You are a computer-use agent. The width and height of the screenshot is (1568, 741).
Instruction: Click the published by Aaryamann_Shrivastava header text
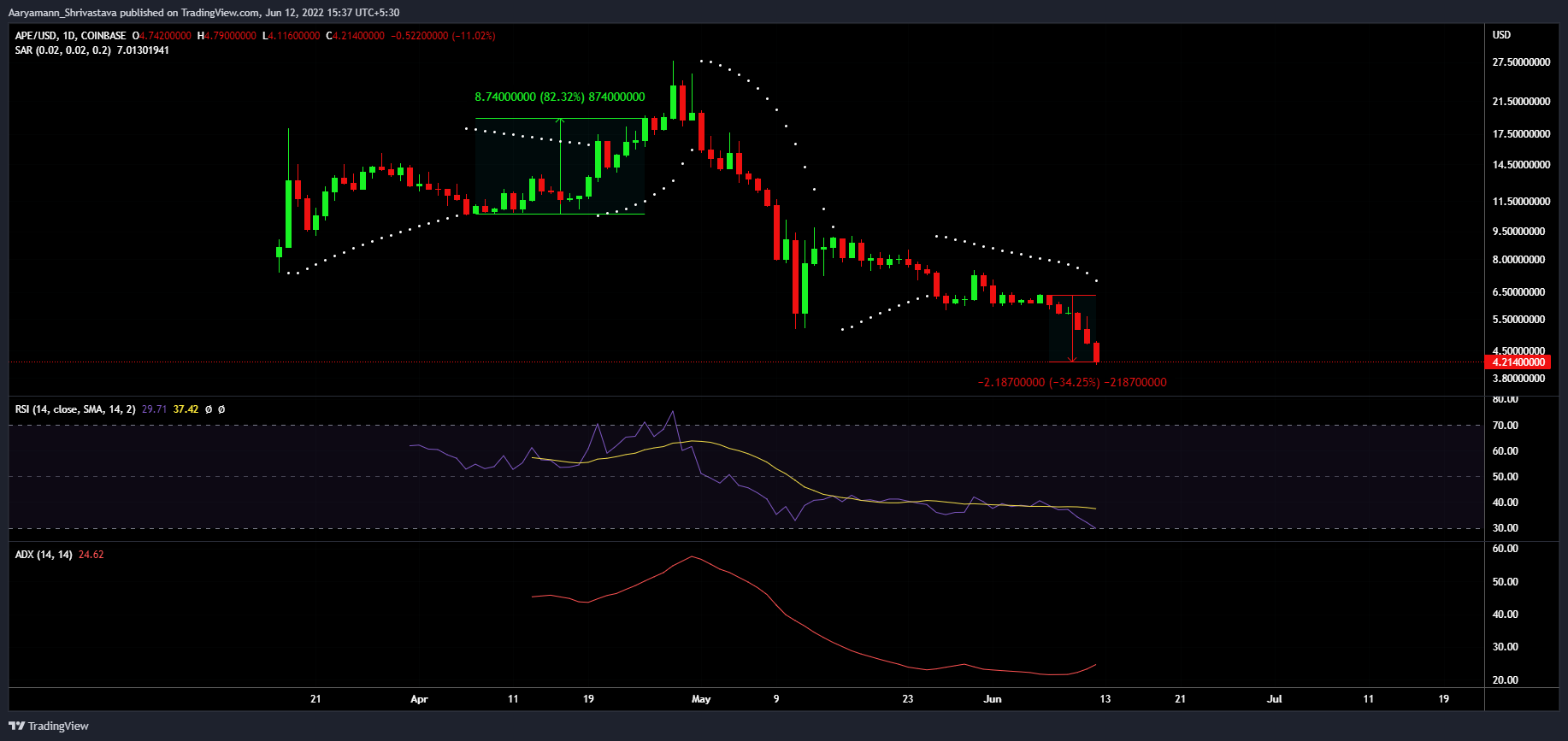[203, 12]
